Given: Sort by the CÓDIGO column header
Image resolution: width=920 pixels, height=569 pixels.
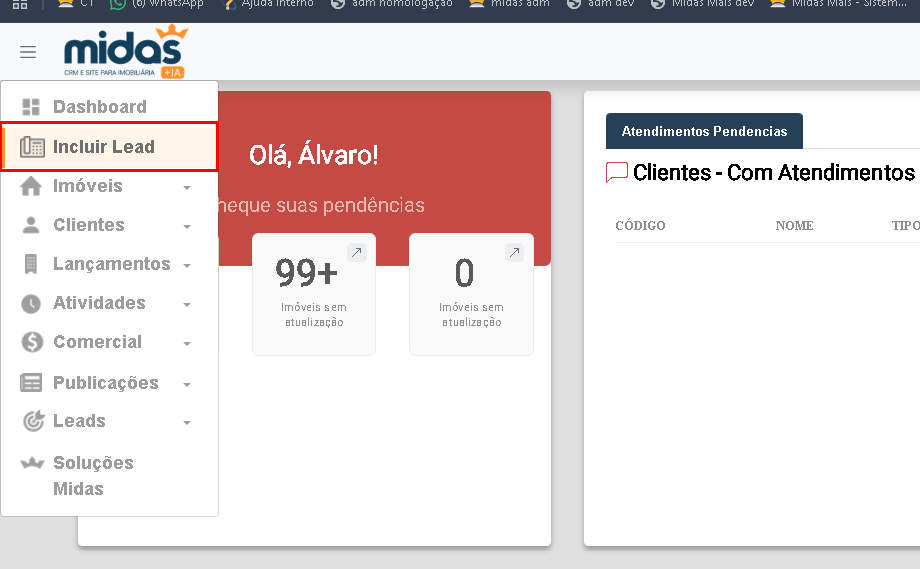Looking at the screenshot, I should click(640, 226).
